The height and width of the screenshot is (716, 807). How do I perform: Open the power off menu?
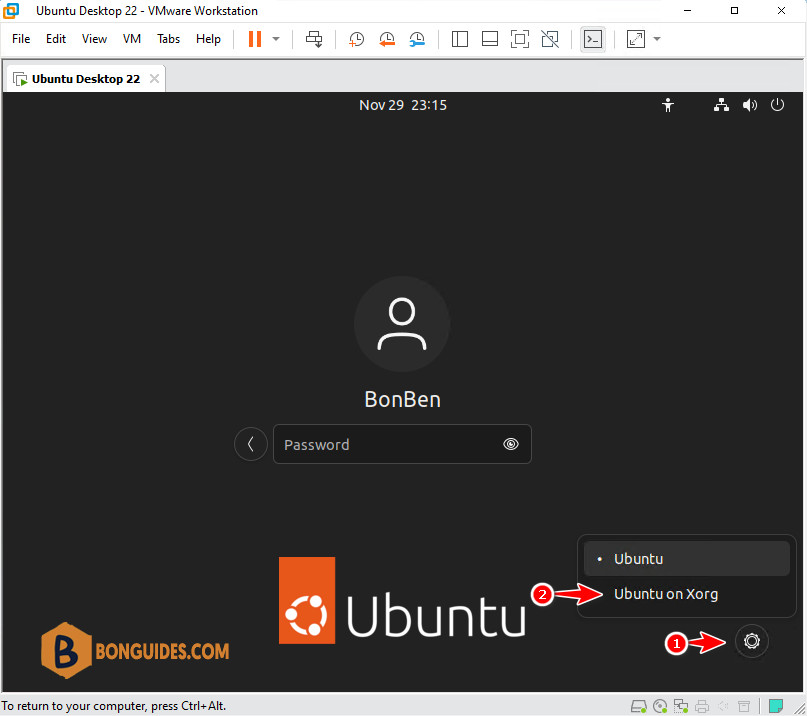(777, 105)
